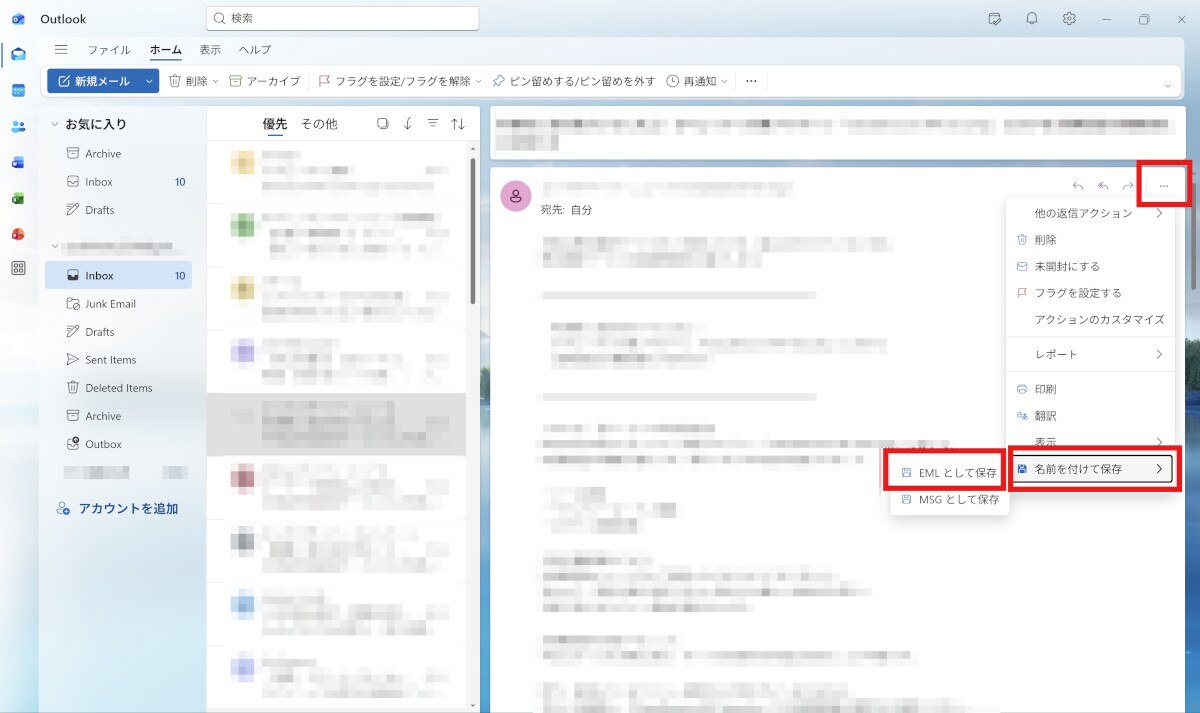Click the reply arrow icon on message
The height and width of the screenshot is (713, 1200).
[x=1078, y=186]
